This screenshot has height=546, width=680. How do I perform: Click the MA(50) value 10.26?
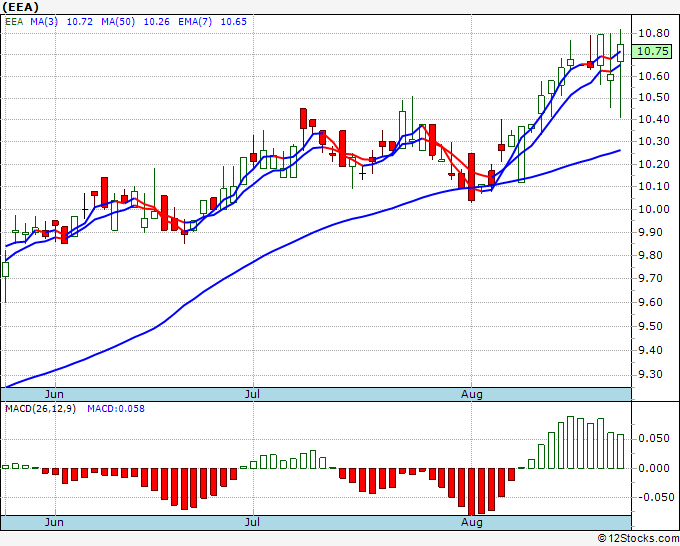tap(157, 22)
